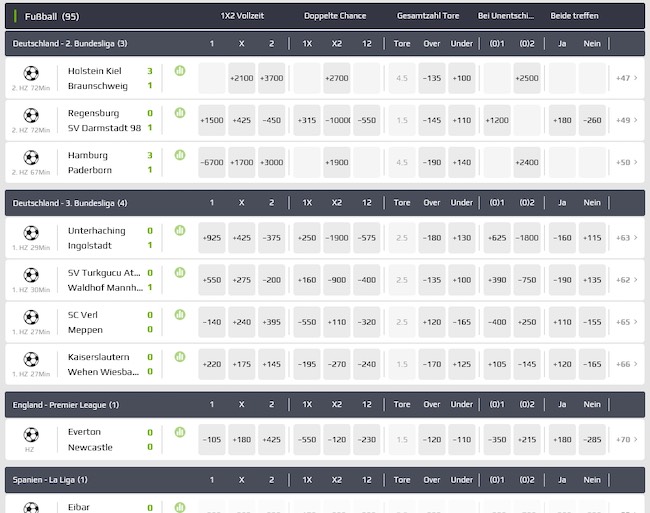Expand +47 more markets for Holstein Kiel
Viewport: 650px width, 513px height.
point(626,78)
